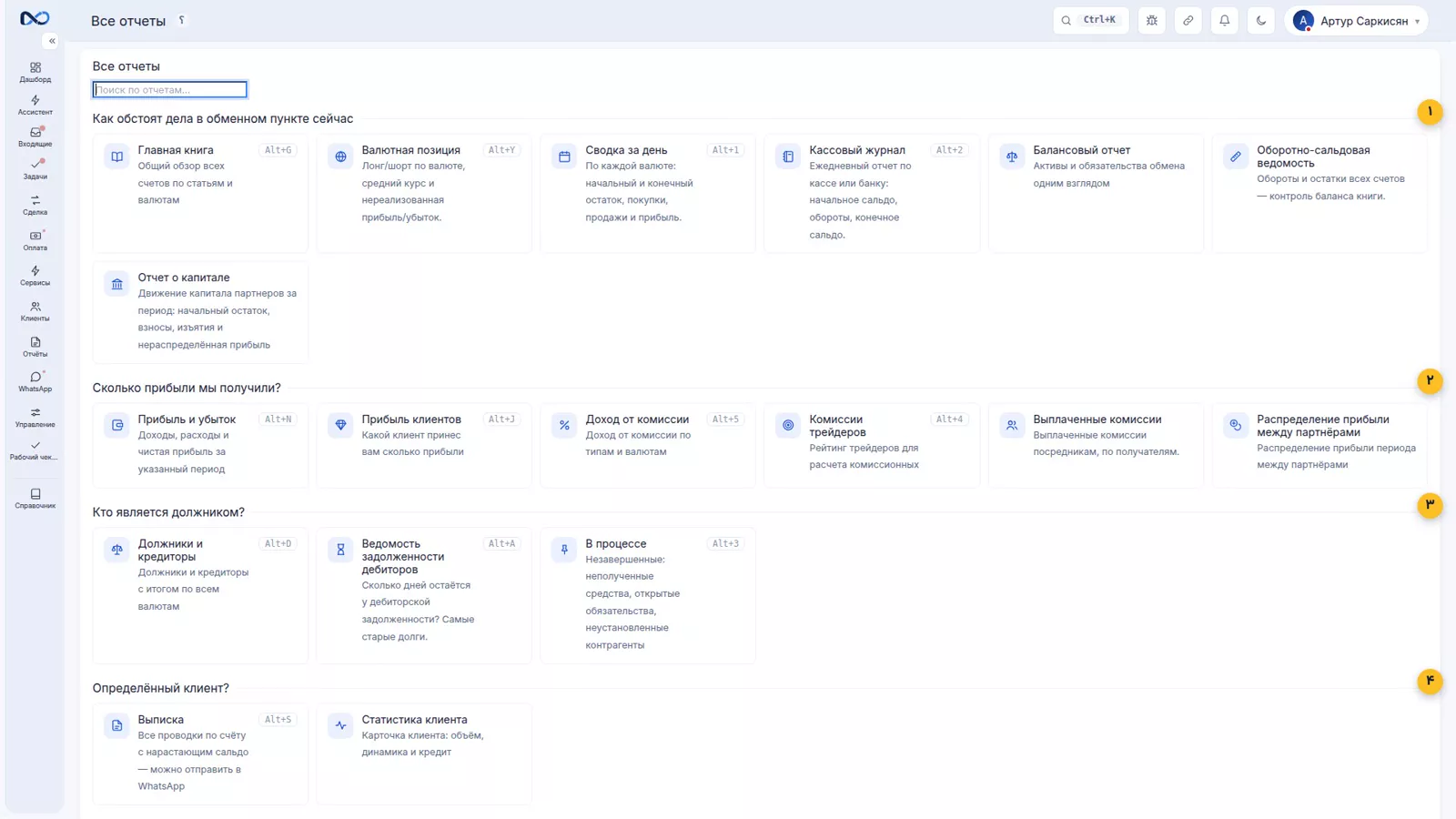Open WhatsApp in the sidebar
The height and width of the screenshot is (819, 1456).
click(35, 381)
